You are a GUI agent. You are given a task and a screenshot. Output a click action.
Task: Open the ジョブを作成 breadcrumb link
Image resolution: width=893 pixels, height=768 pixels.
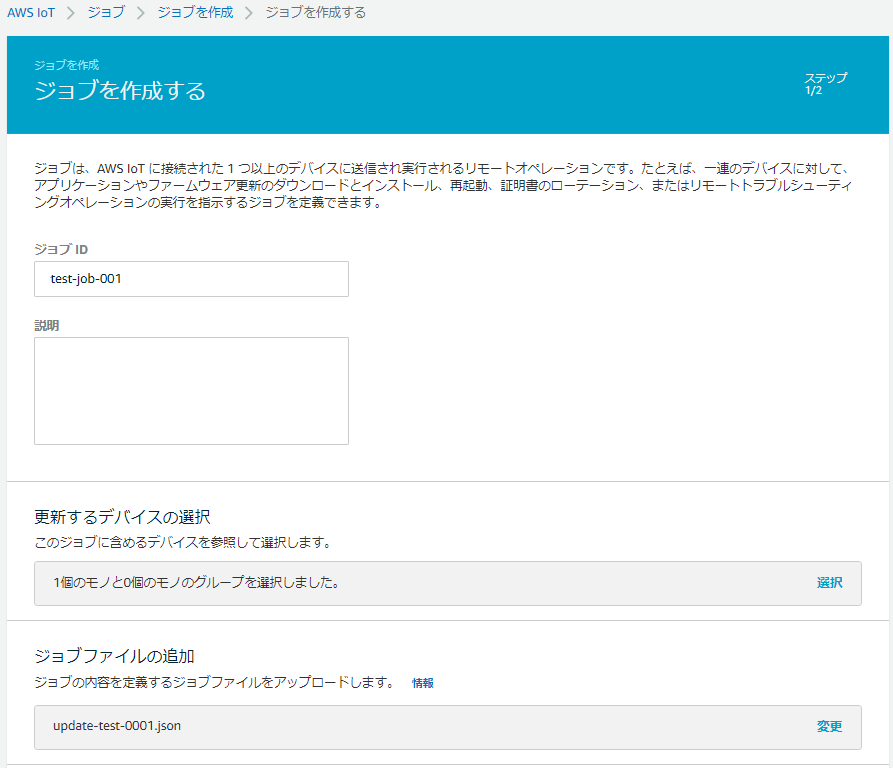coord(195,13)
